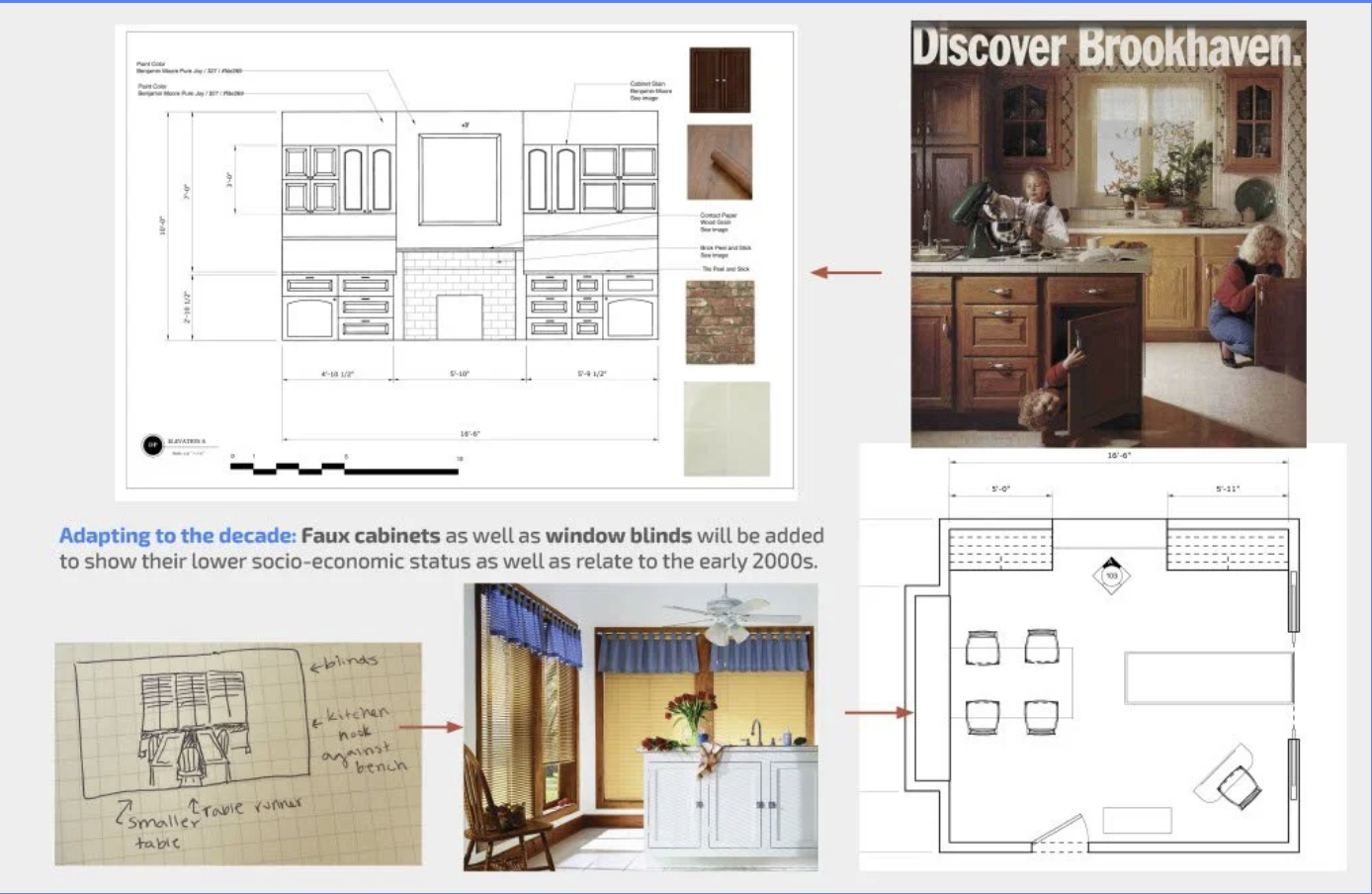Select the kitchen elevation line drawing

[x=471, y=226]
